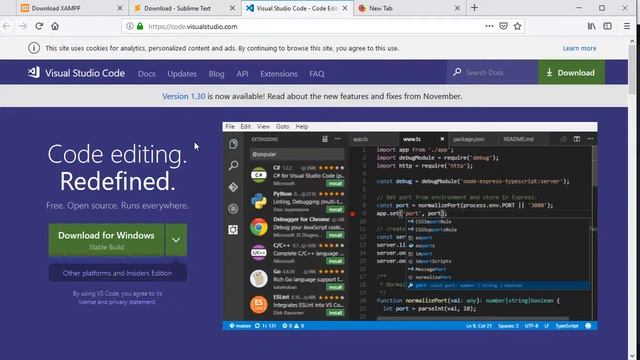The height and width of the screenshot is (360, 640).
Task: Open the Updates navigation item
Action: (x=182, y=74)
